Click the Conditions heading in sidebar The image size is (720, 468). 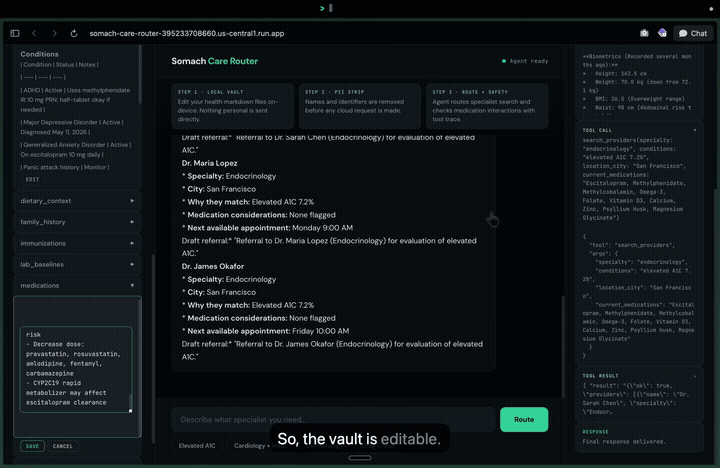tap(39, 54)
